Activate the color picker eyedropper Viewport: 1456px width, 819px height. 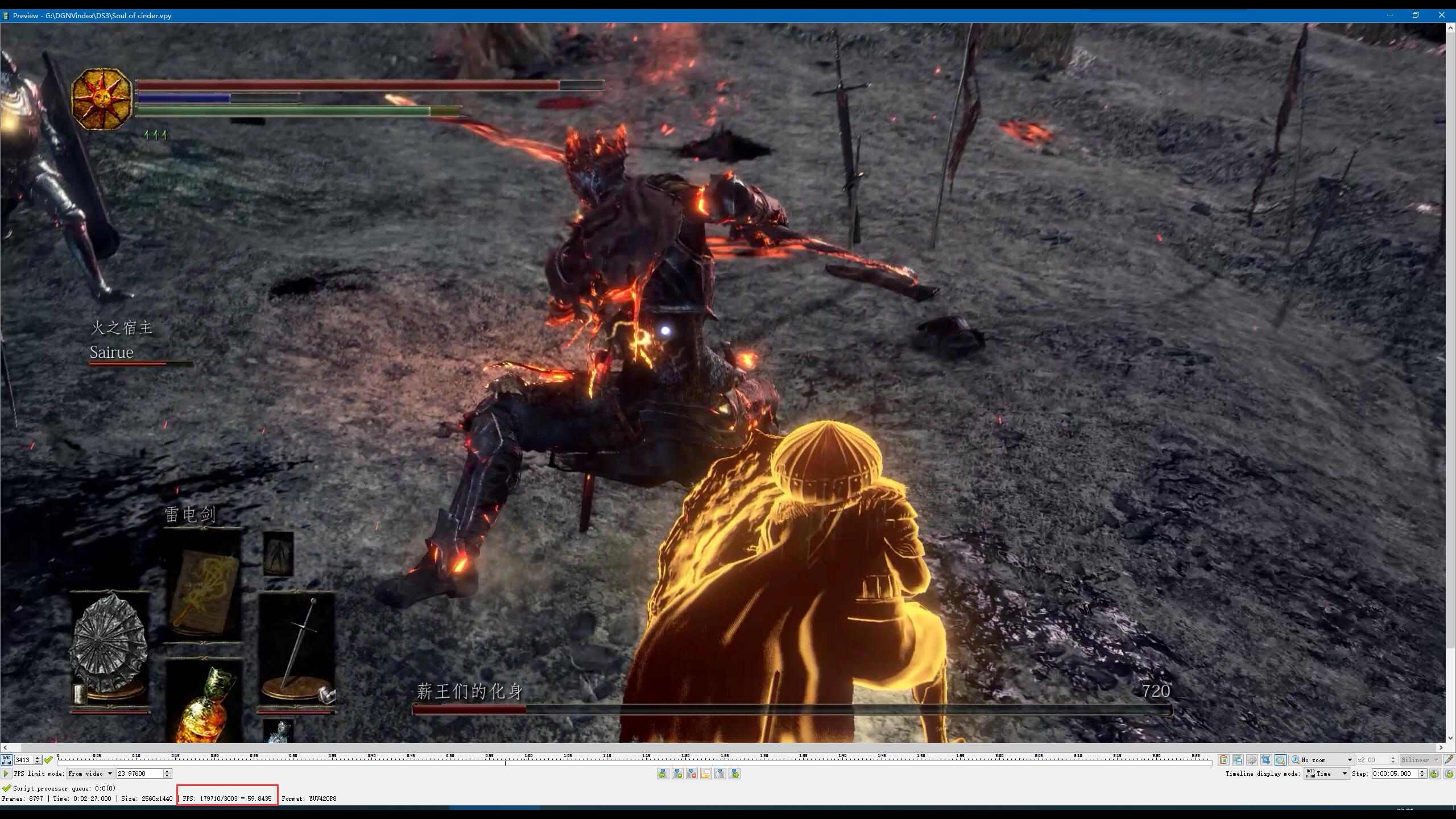(1449, 760)
